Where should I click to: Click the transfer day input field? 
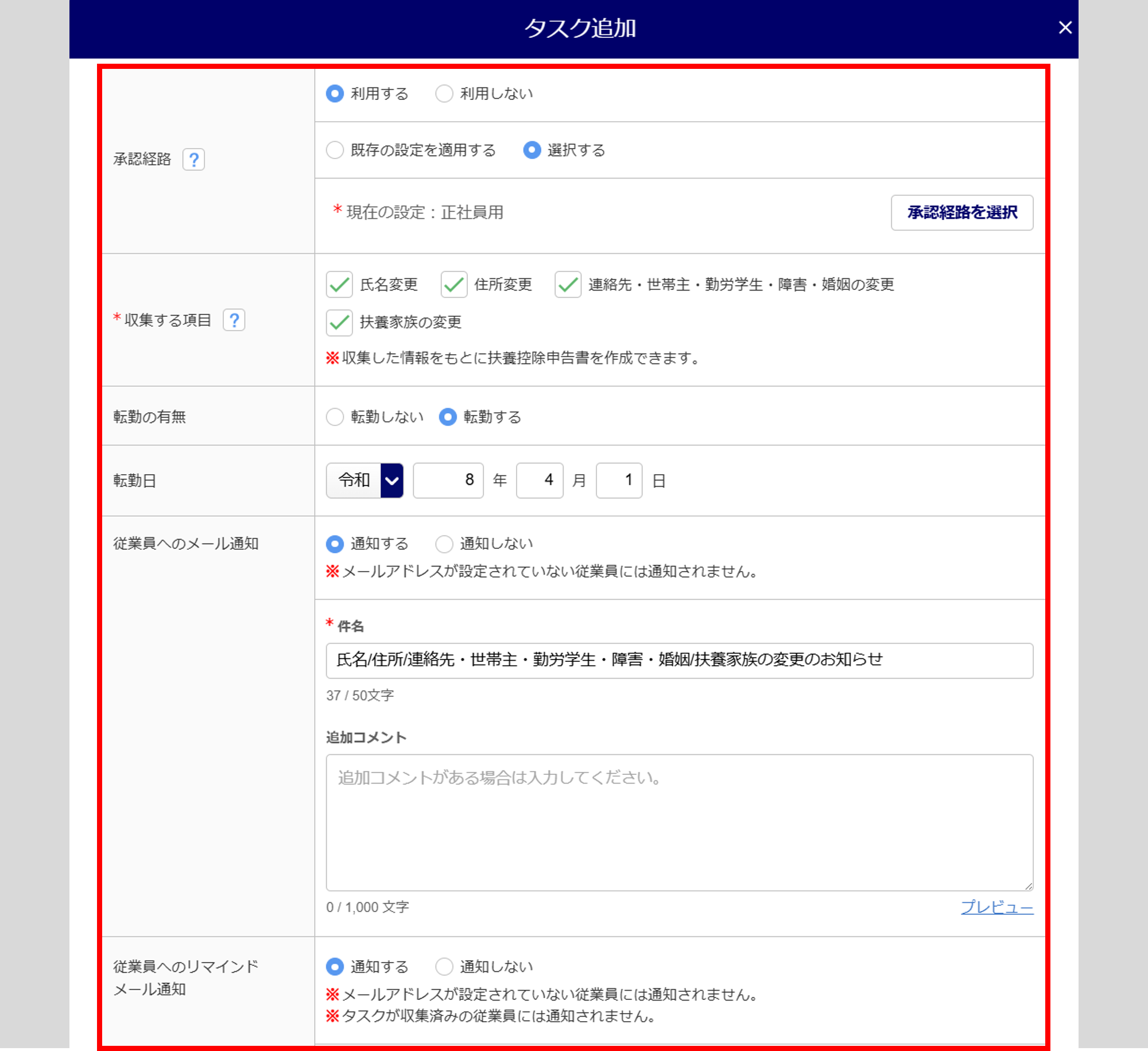tap(618, 480)
